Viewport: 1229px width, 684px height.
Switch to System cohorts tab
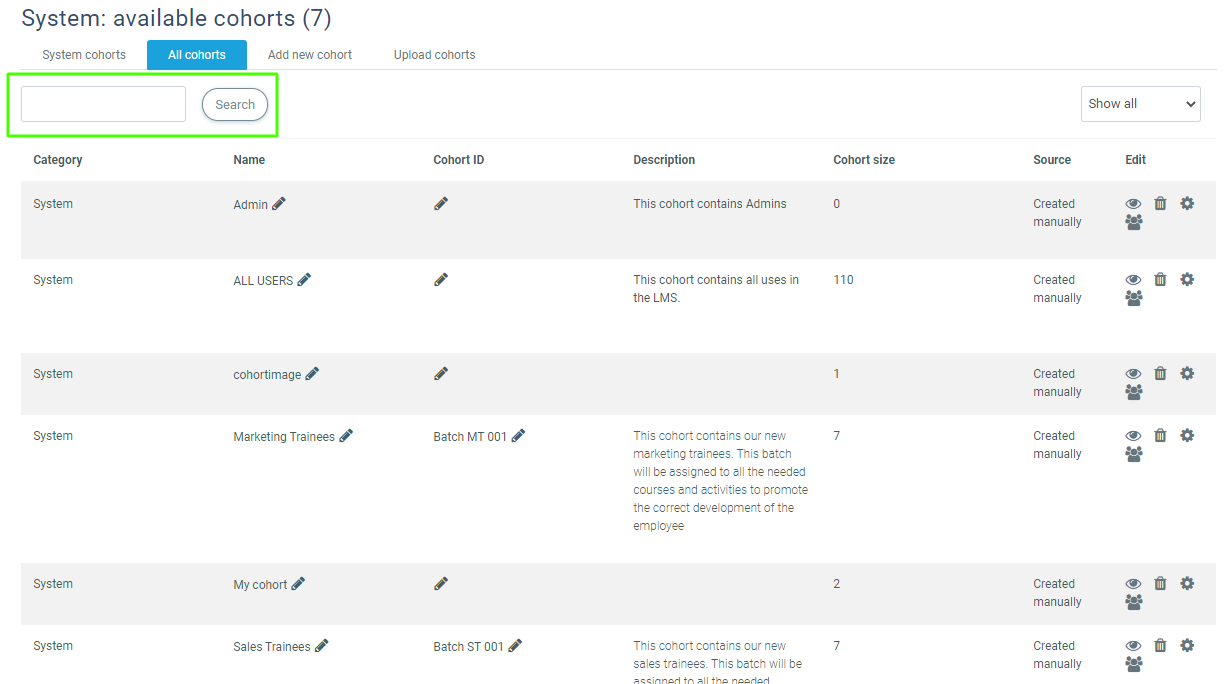tap(84, 55)
